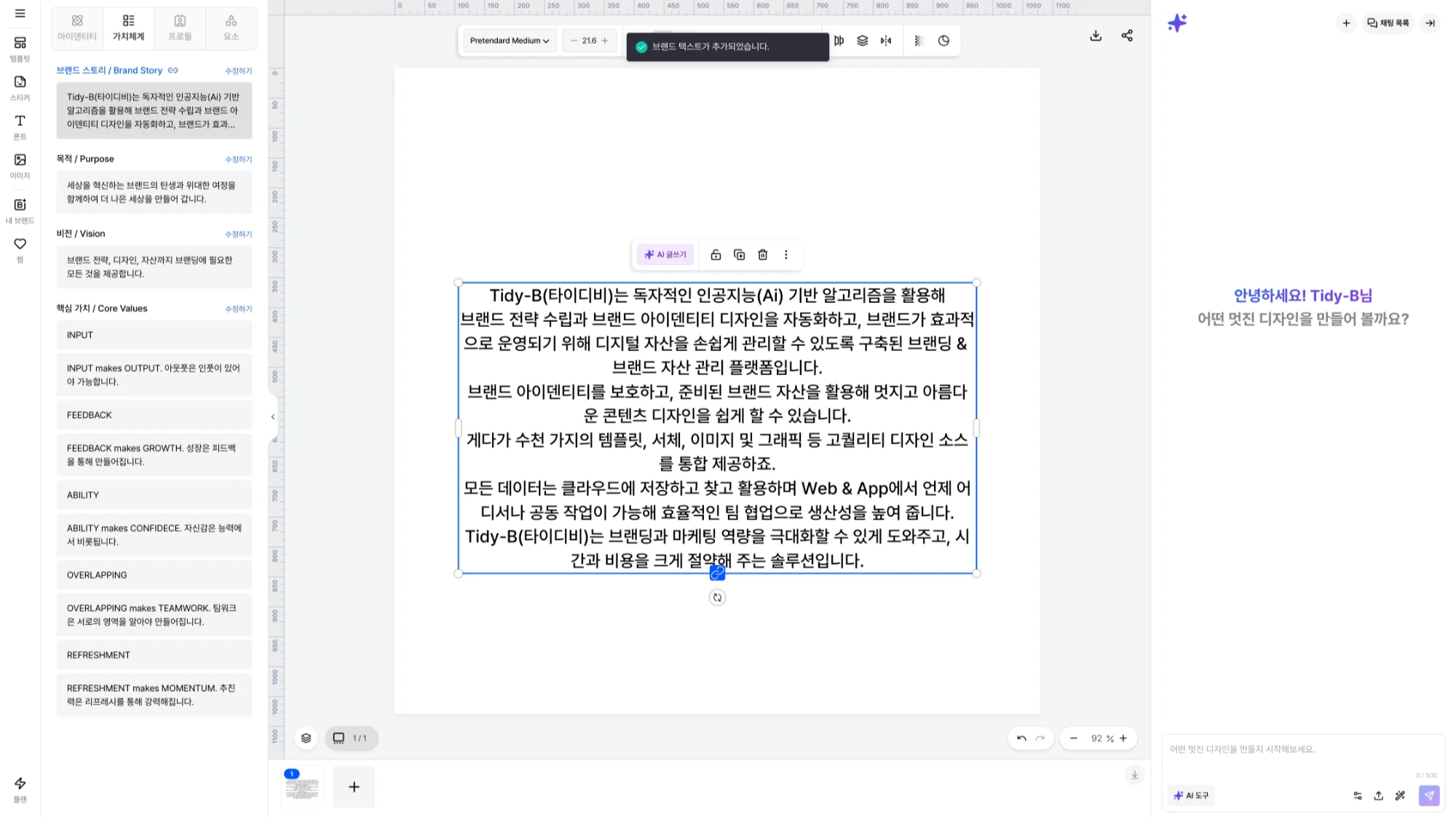
Task: Click 수정하기 for Purpose section
Action: (238, 159)
